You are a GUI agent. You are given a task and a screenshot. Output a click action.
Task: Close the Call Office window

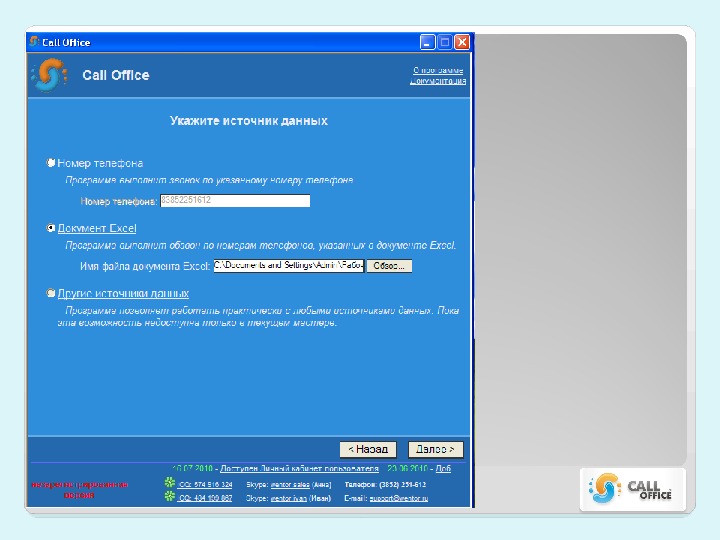click(462, 42)
